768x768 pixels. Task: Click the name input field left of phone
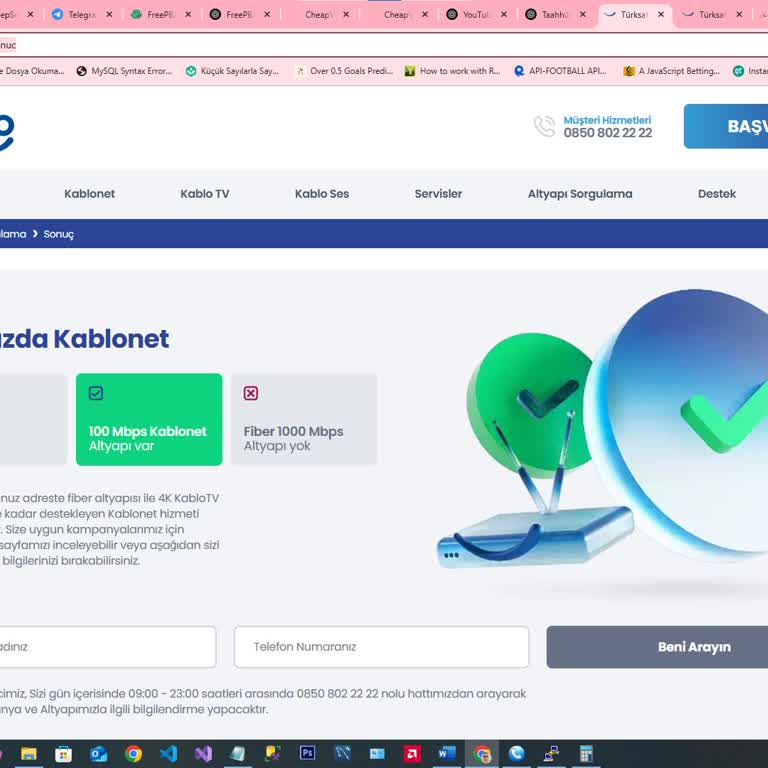(108, 647)
